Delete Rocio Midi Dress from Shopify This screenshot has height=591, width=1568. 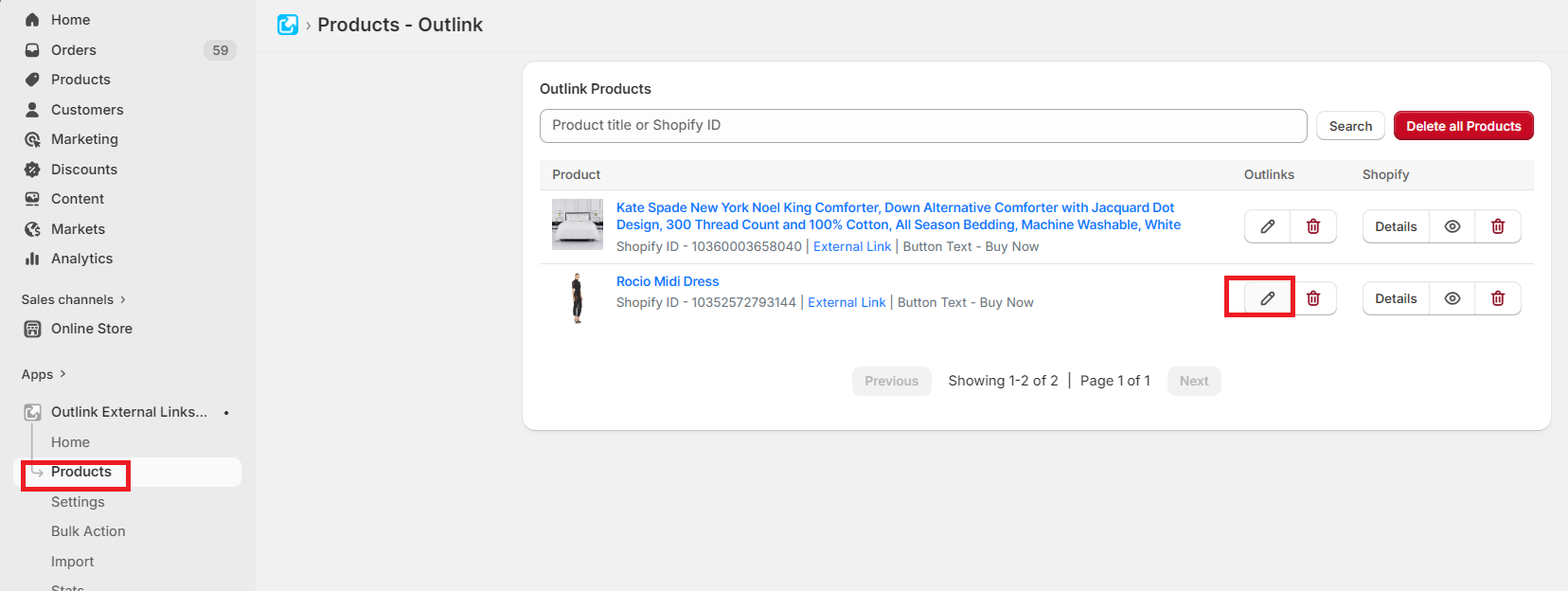[1498, 298]
